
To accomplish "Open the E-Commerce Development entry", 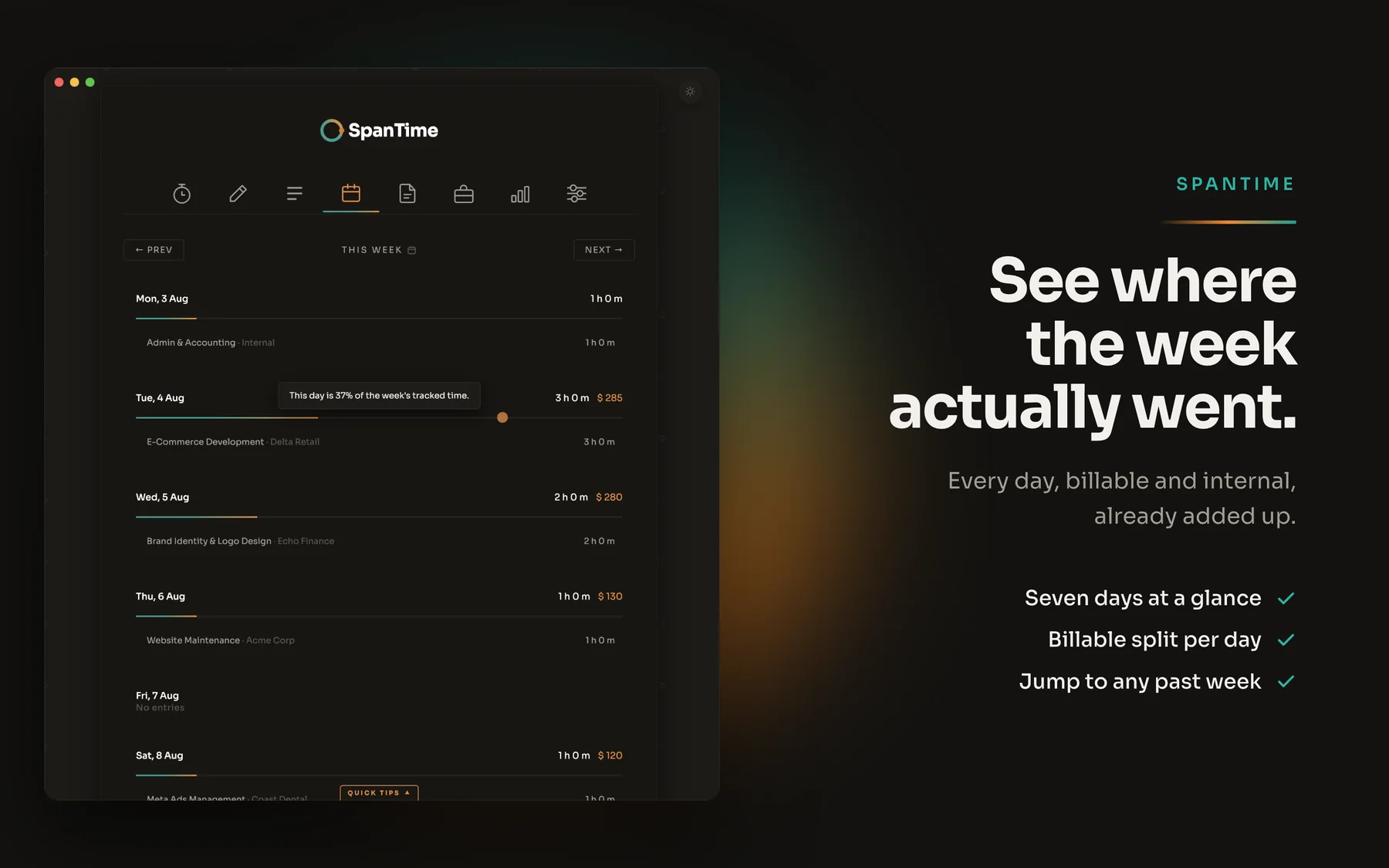I will (380, 442).
